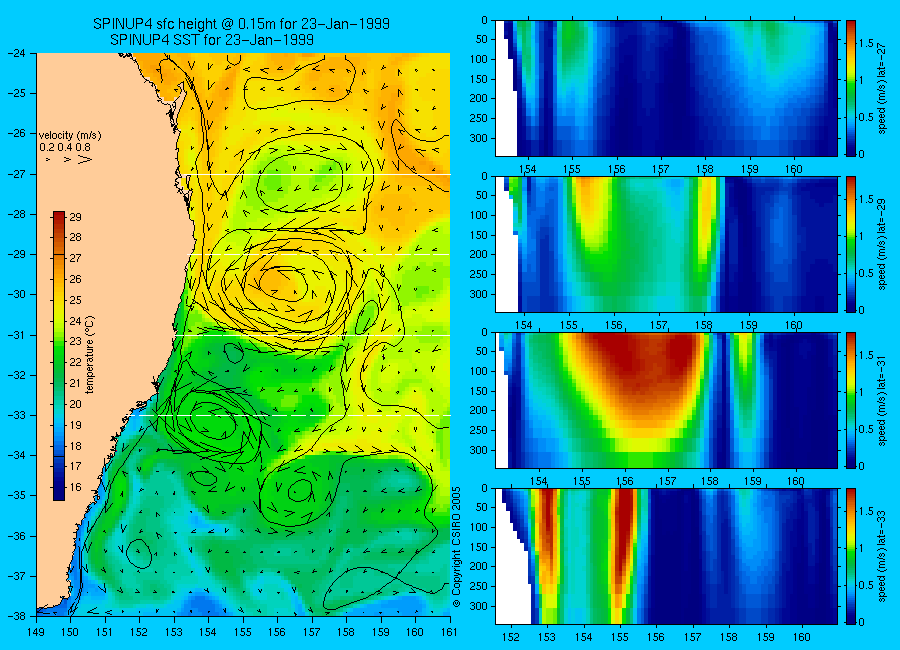The image size is (900, 650).
Task: Click the '-36' latitude tick on the map
Action: [16, 536]
